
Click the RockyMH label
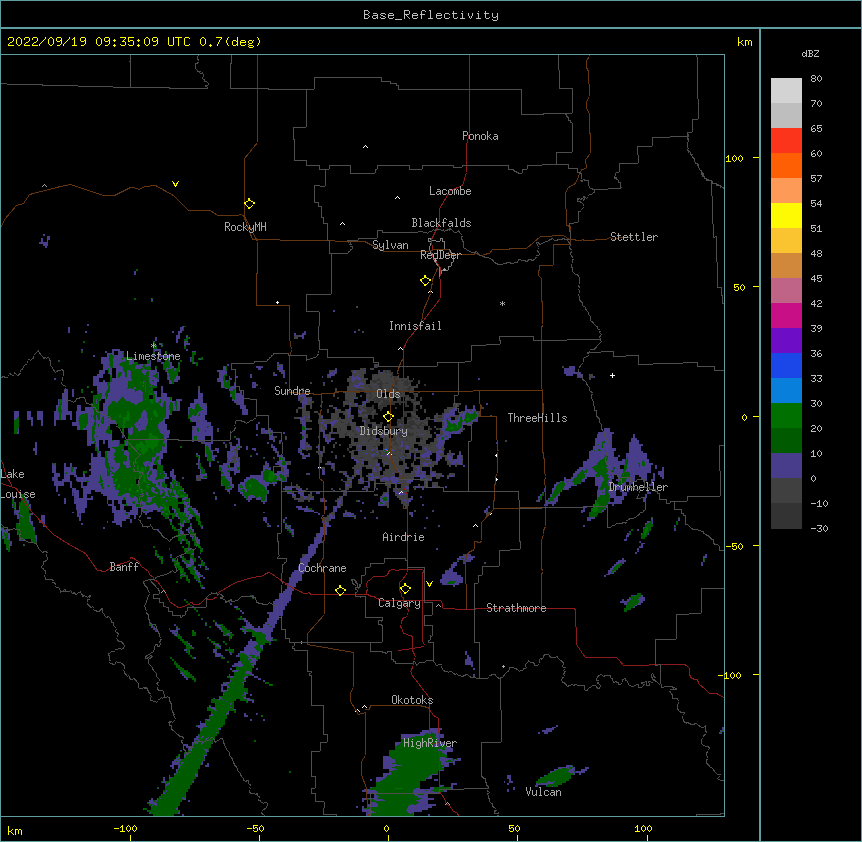[x=245, y=227]
